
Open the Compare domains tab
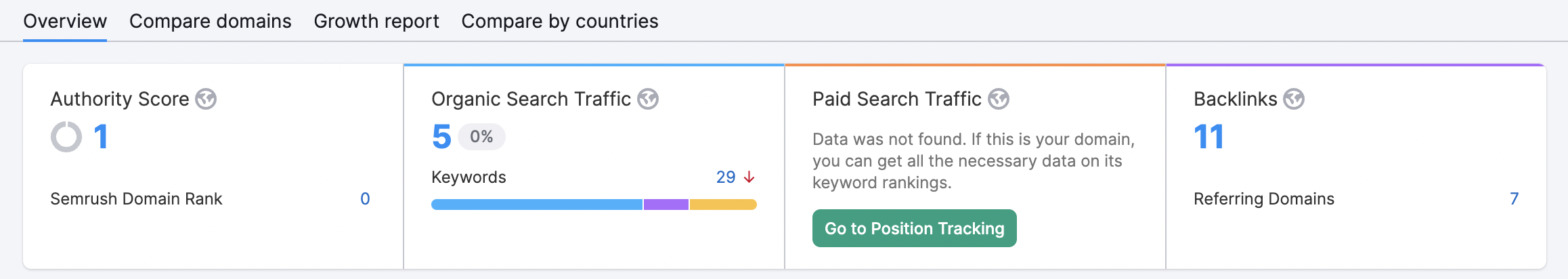211,21
